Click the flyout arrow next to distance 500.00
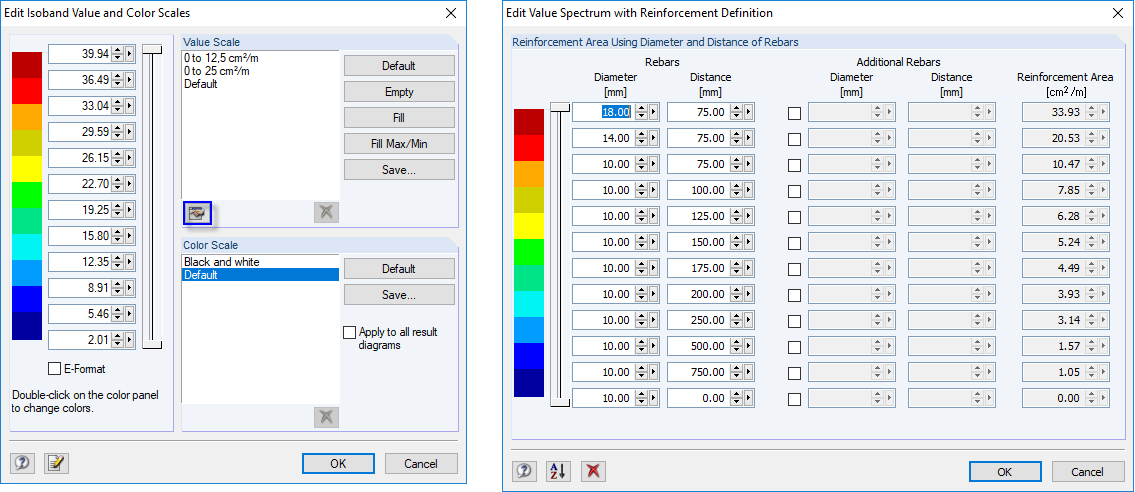The image size is (1135, 492). [748, 347]
